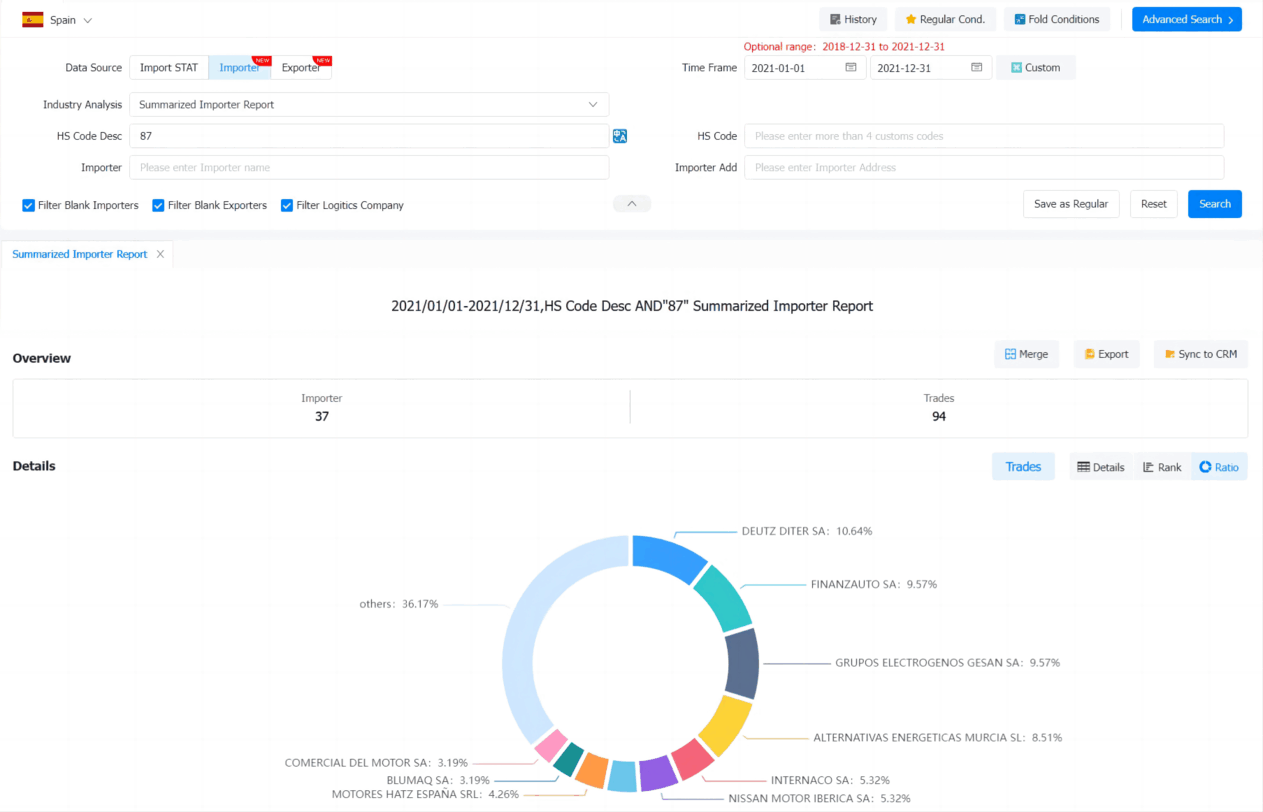1263x812 pixels.
Task: Select Exporter data source
Action: click(301, 68)
